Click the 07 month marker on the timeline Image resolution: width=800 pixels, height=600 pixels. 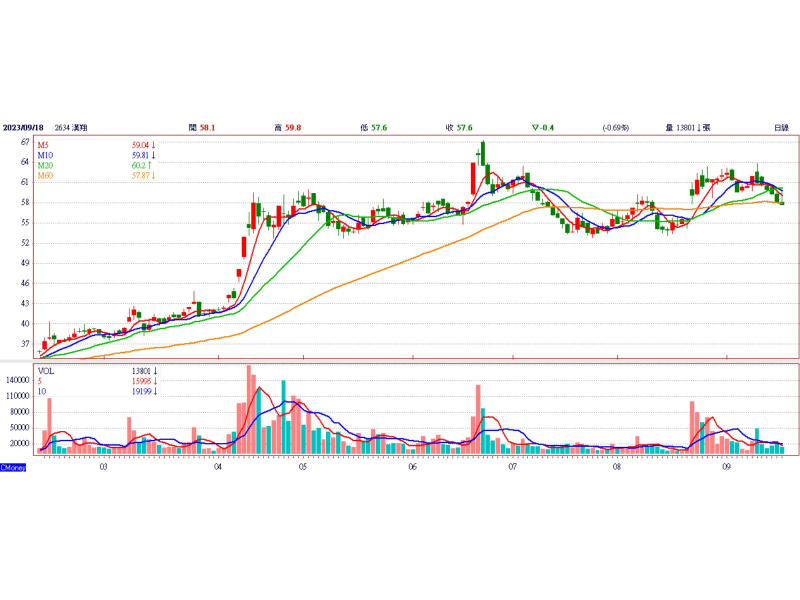tap(512, 466)
